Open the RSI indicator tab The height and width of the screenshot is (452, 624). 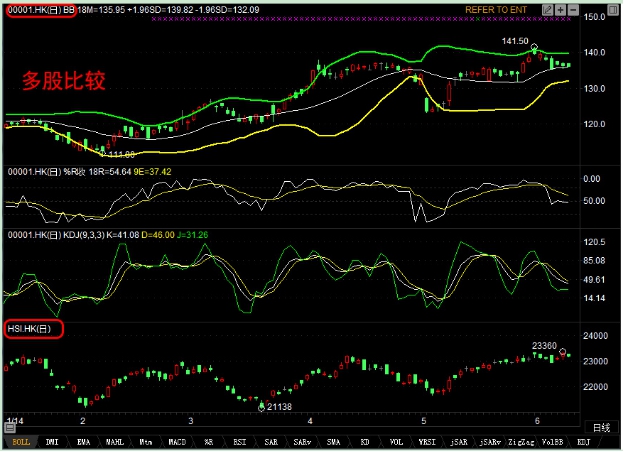pyautogui.click(x=239, y=440)
